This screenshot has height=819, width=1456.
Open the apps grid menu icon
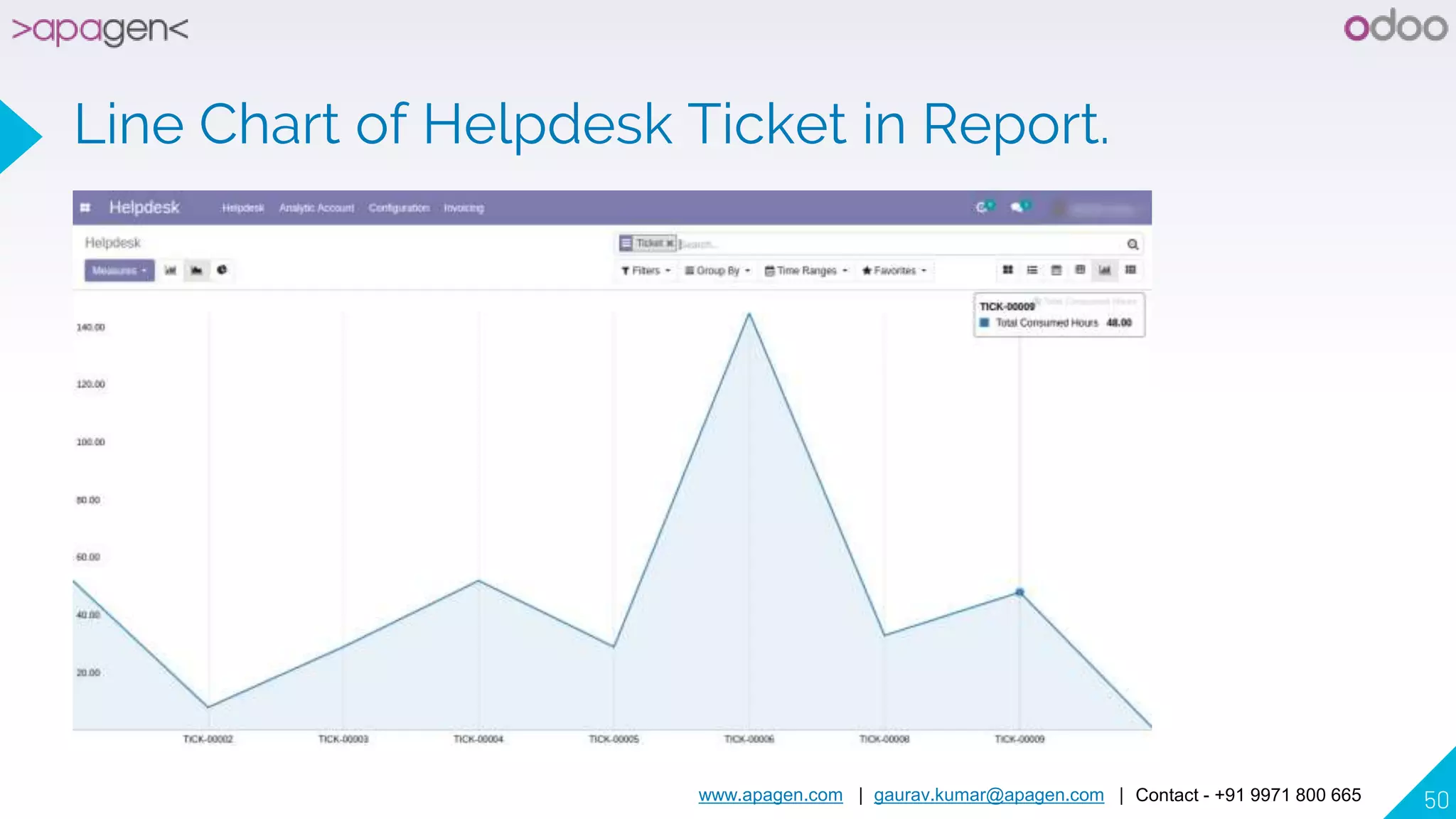tap(85, 208)
